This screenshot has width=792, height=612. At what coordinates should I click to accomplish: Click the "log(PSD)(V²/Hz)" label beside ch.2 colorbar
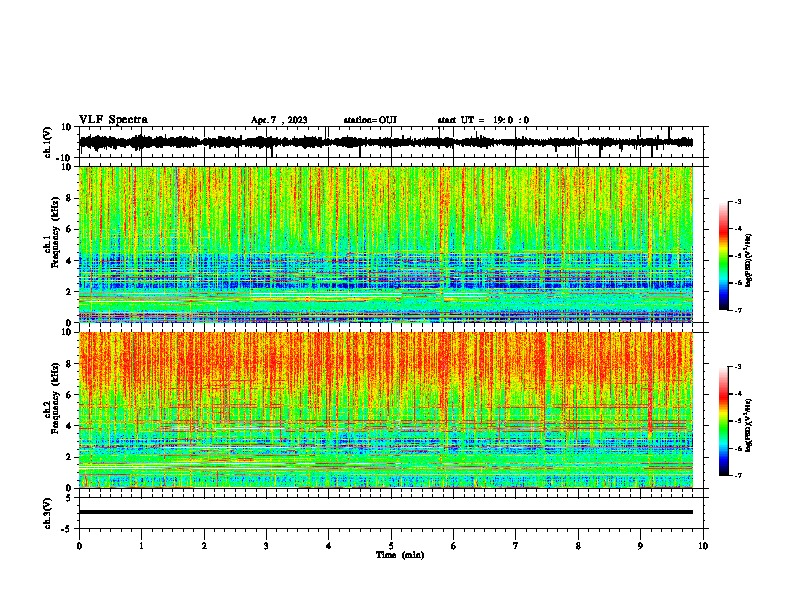[749, 425]
